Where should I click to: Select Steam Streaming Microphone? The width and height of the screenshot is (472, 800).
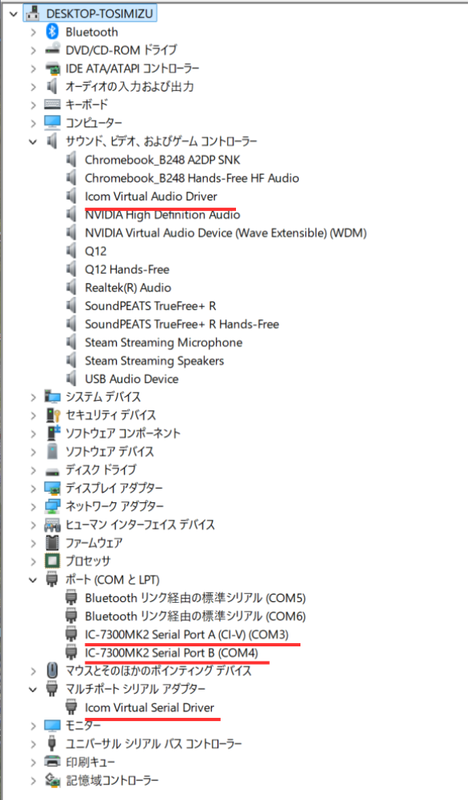(x=163, y=343)
